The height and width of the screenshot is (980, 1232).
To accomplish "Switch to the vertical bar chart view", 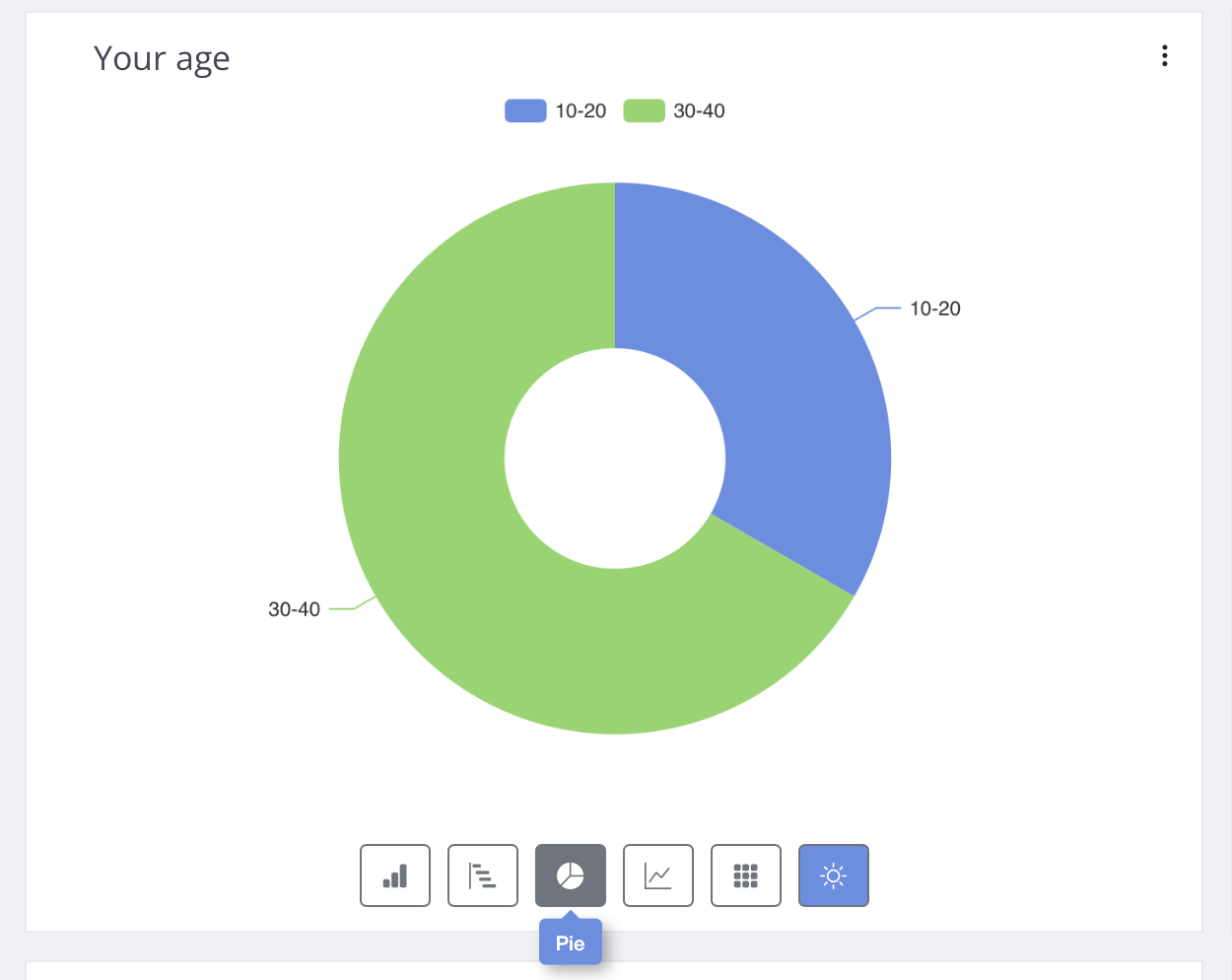I will point(395,875).
